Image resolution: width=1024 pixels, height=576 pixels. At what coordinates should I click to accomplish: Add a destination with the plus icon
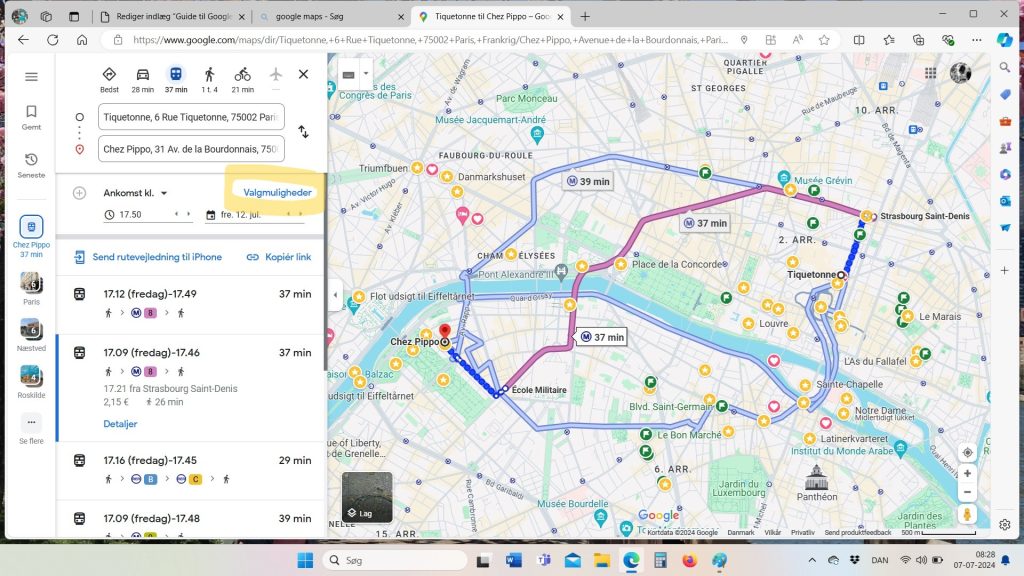click(79, 193)
